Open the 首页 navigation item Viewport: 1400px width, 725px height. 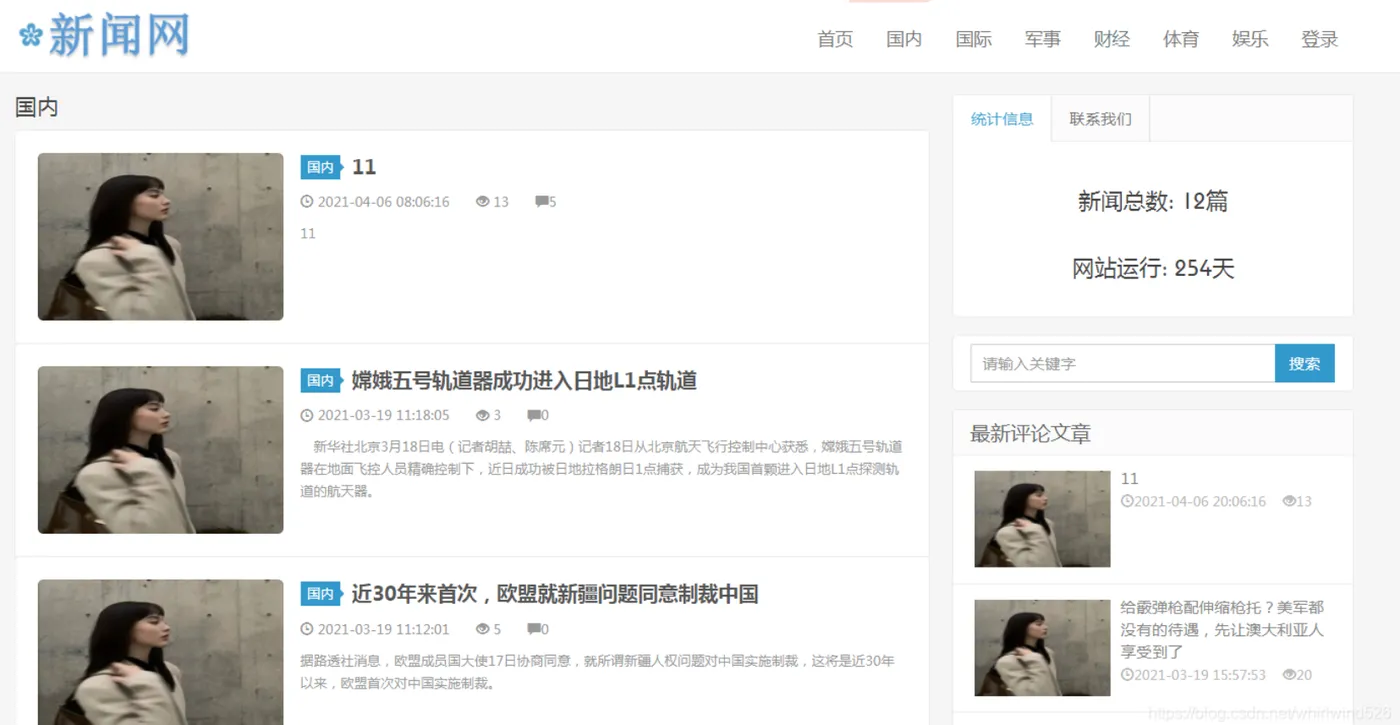click(x=835, y=39)
